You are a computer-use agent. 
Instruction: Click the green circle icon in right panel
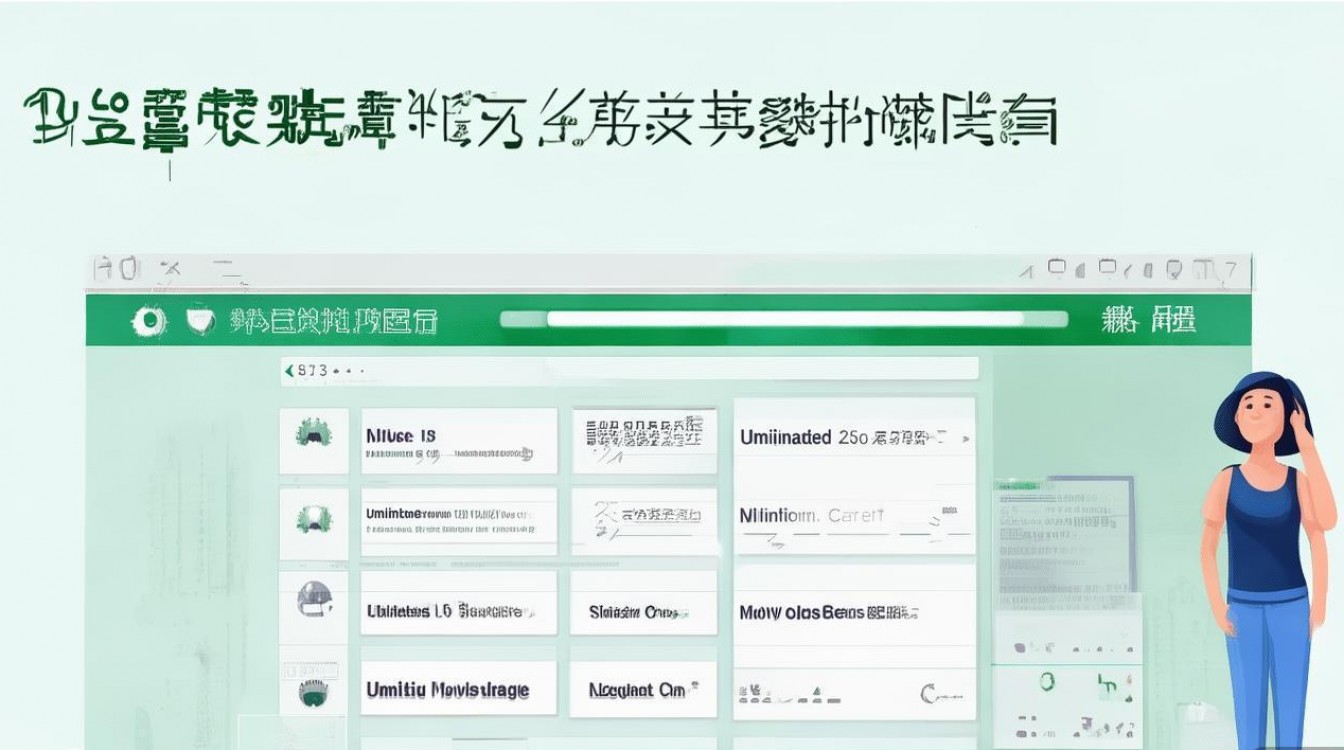tap(1047, 683)
